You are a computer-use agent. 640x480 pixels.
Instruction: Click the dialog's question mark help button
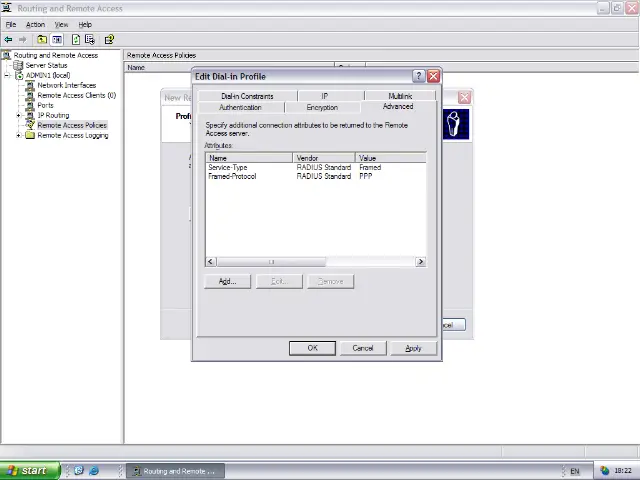click(418, 76)
